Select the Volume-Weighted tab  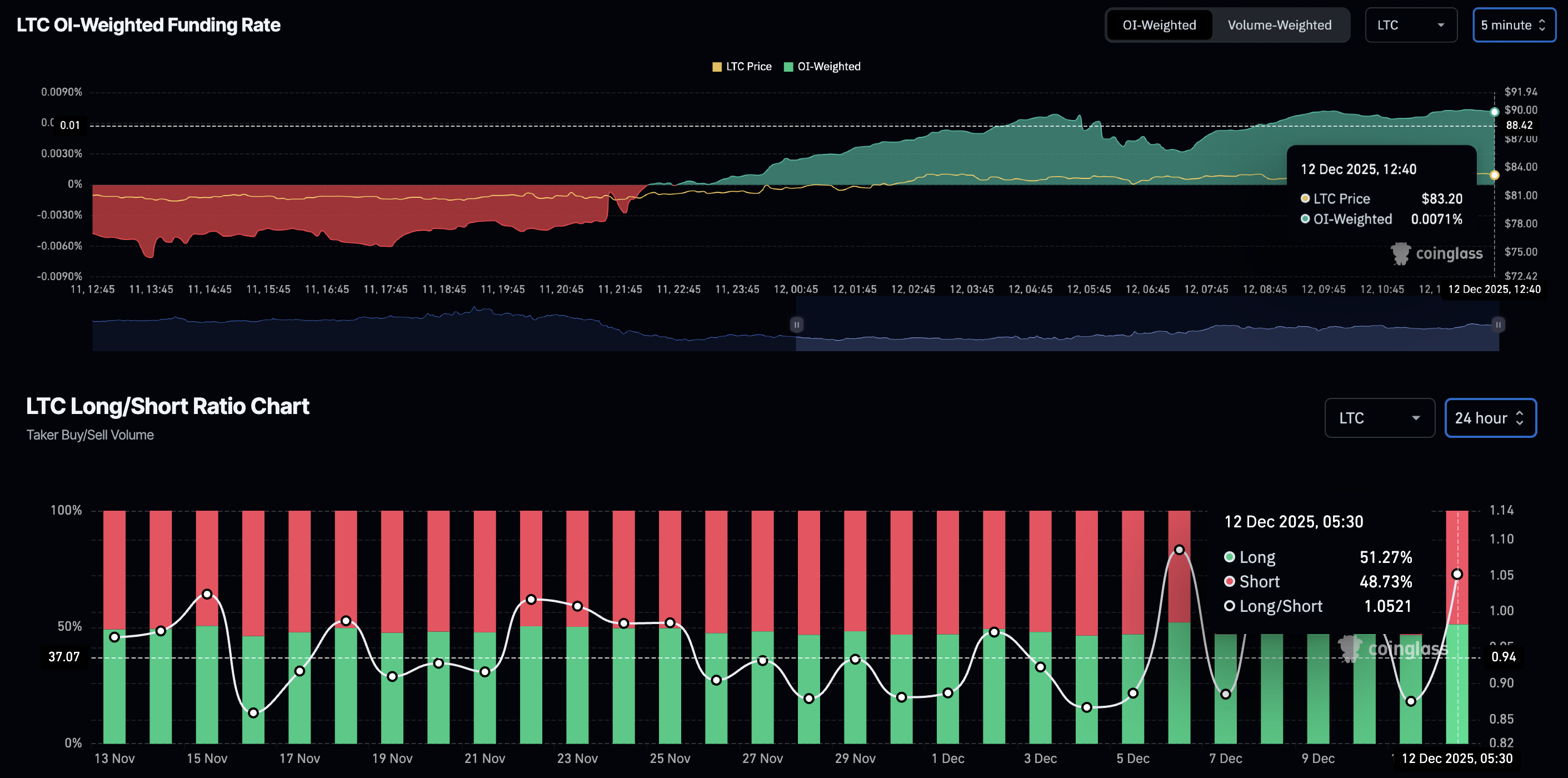pyautogui.click(x=1280, y=25)
